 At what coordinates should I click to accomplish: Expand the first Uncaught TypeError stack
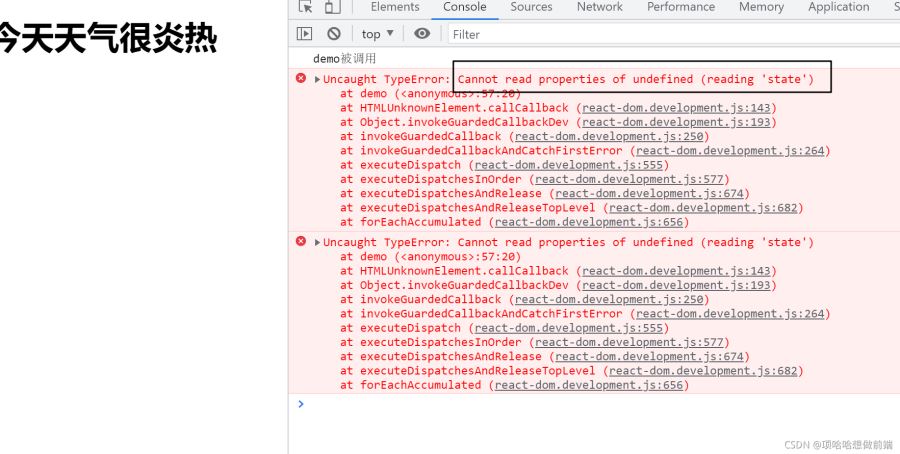pos(318,79)
